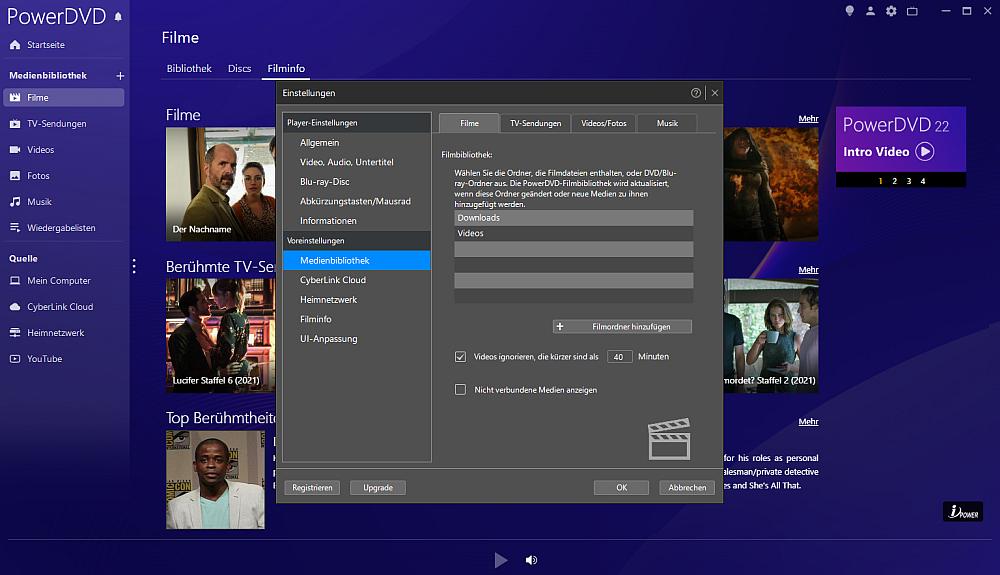Open Der Nachname movie thumbnail
This screenshot has height=575, width=1000.
[x=221, y=184]
